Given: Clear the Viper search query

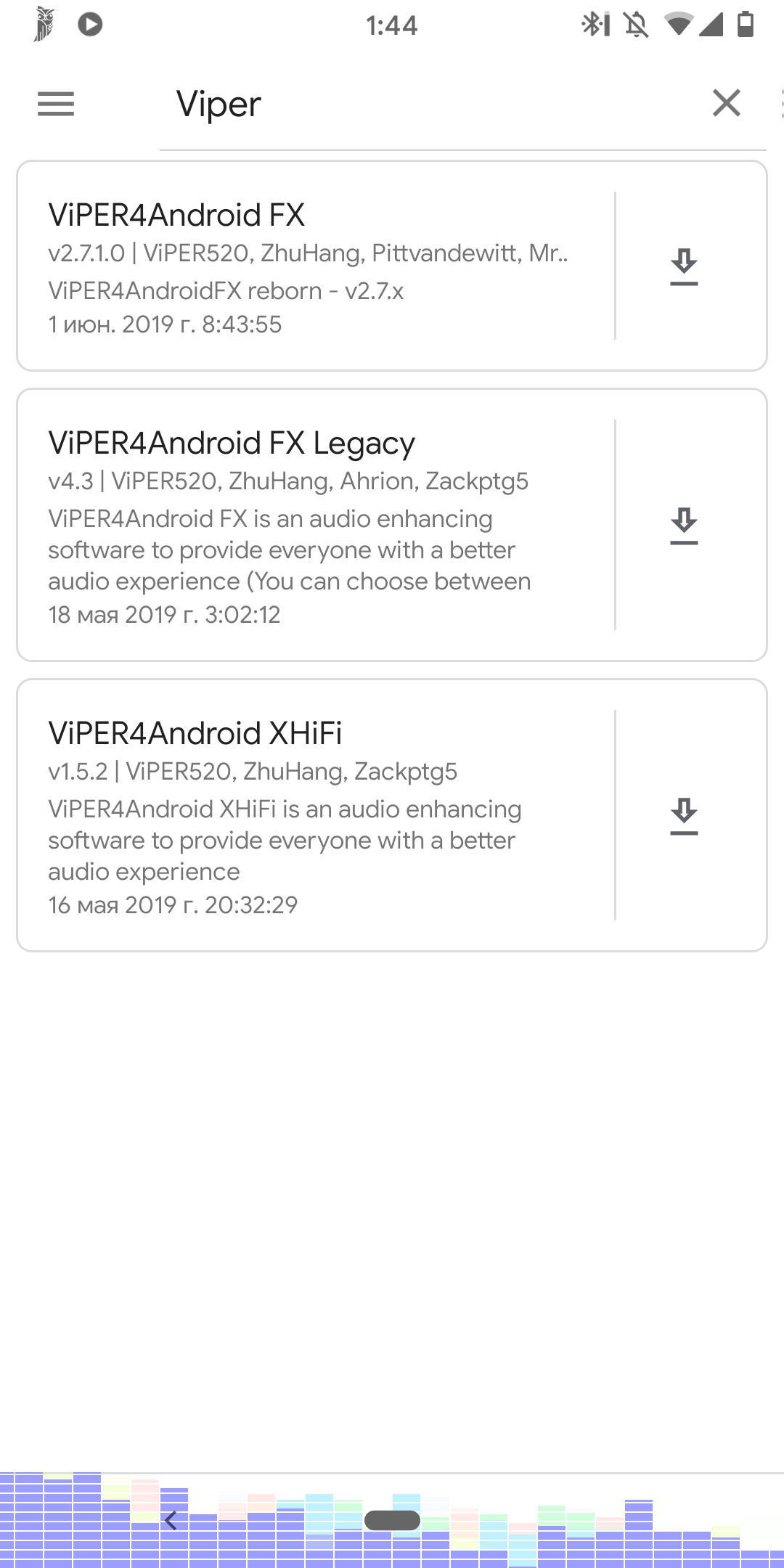Looking at the screenshot, I should pos(726,103).
